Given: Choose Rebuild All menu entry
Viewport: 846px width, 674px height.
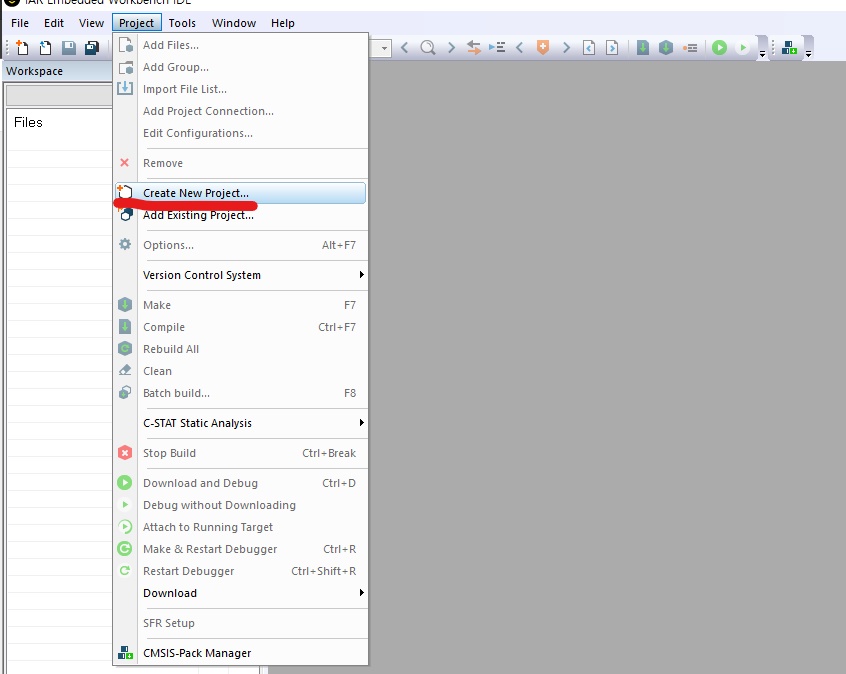Looking at the screenshot, I should 241,349.
